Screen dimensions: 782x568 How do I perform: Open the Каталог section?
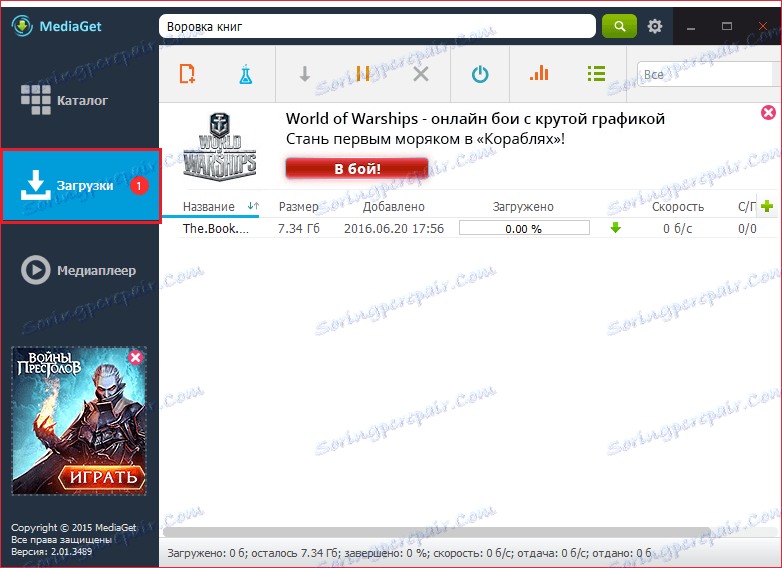[80, 100]
